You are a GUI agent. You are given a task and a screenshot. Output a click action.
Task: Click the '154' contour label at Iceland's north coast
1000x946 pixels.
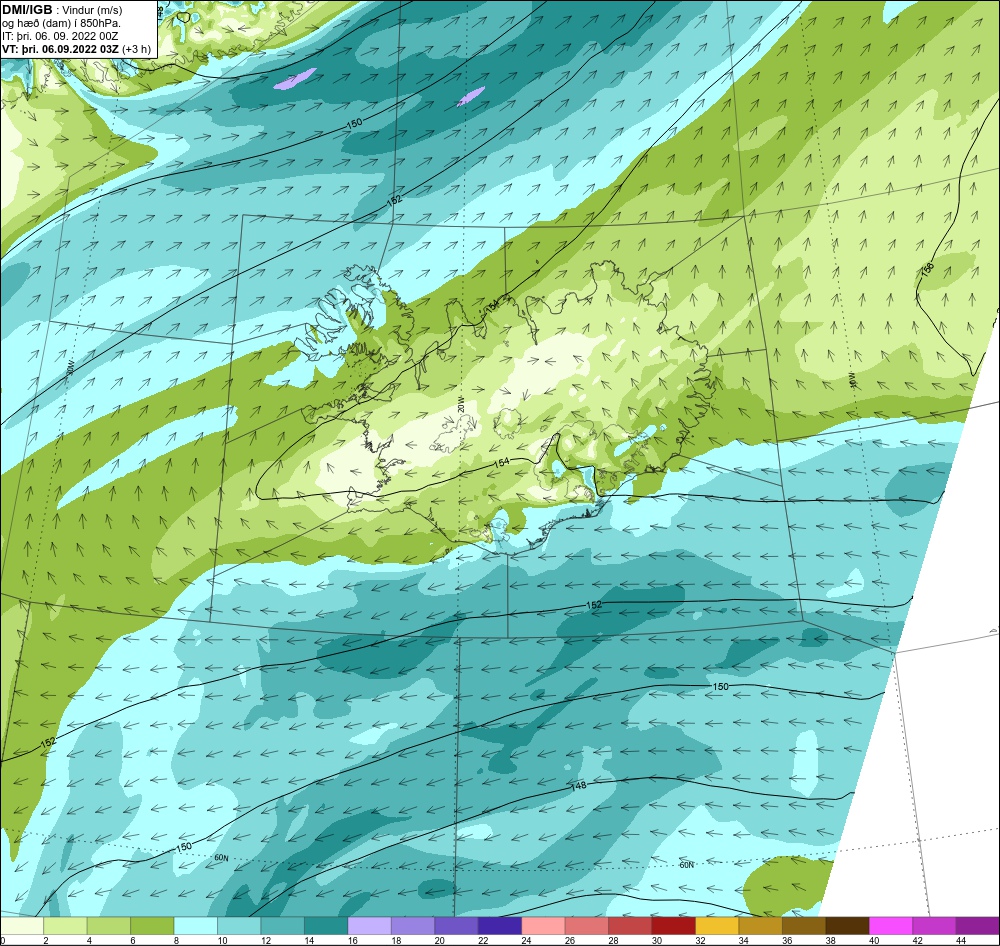(492, 307)
